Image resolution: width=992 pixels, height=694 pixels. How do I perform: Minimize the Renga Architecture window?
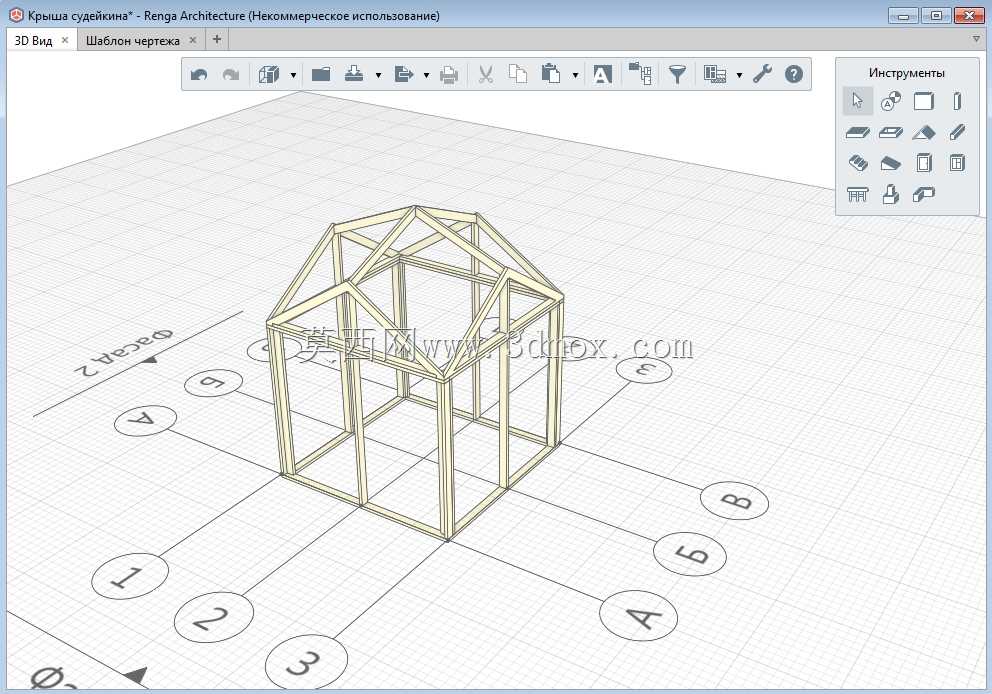(x=903, y=16)
